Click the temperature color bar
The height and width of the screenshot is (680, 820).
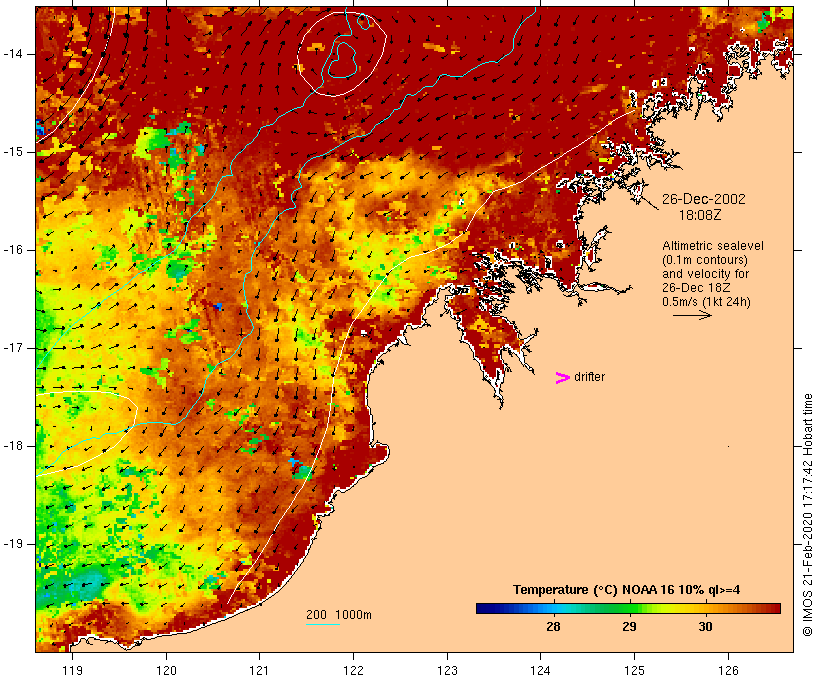click(628, 608)
